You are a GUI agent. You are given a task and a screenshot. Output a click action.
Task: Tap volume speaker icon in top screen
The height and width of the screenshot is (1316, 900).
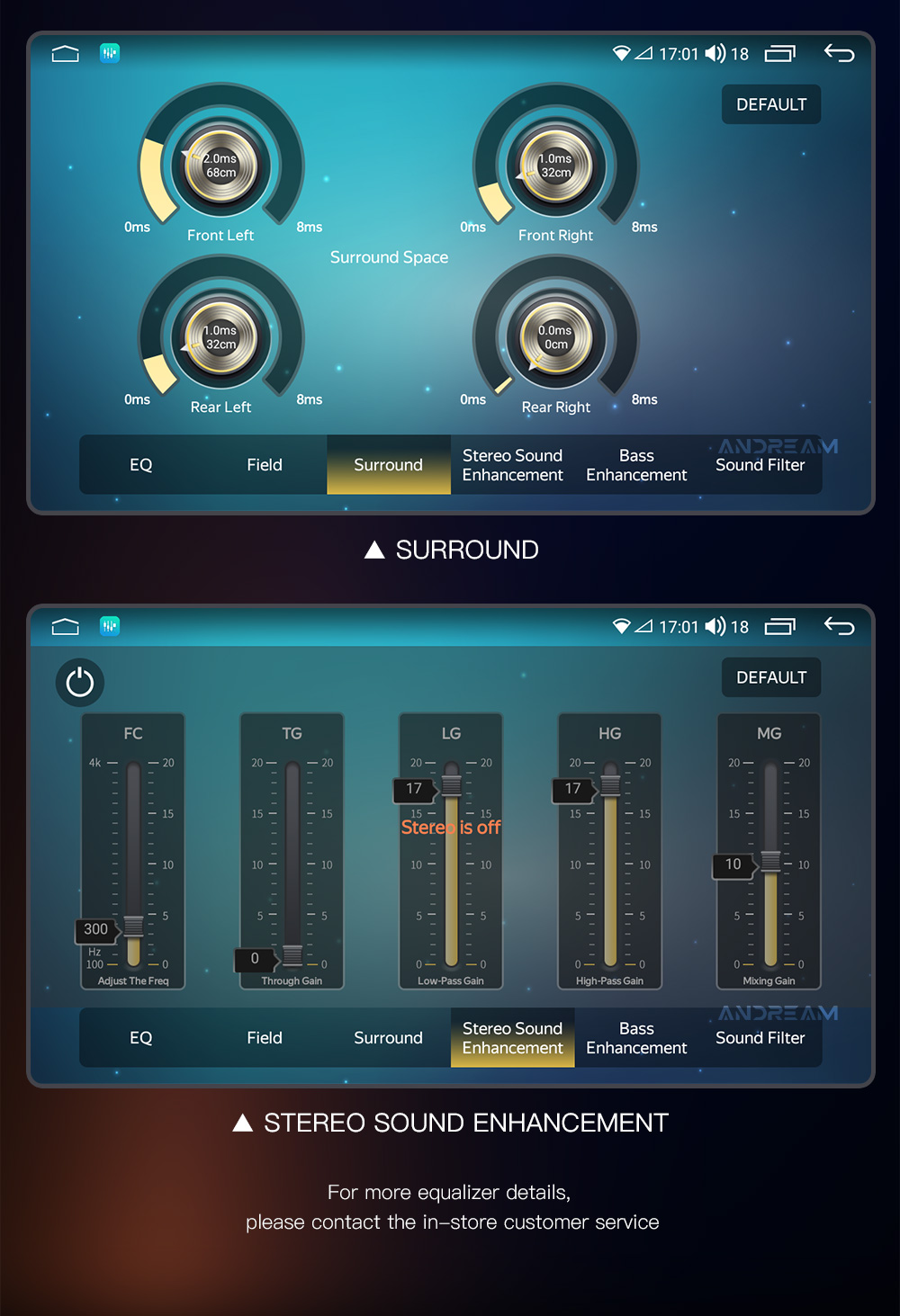click(x=715, y=54)
